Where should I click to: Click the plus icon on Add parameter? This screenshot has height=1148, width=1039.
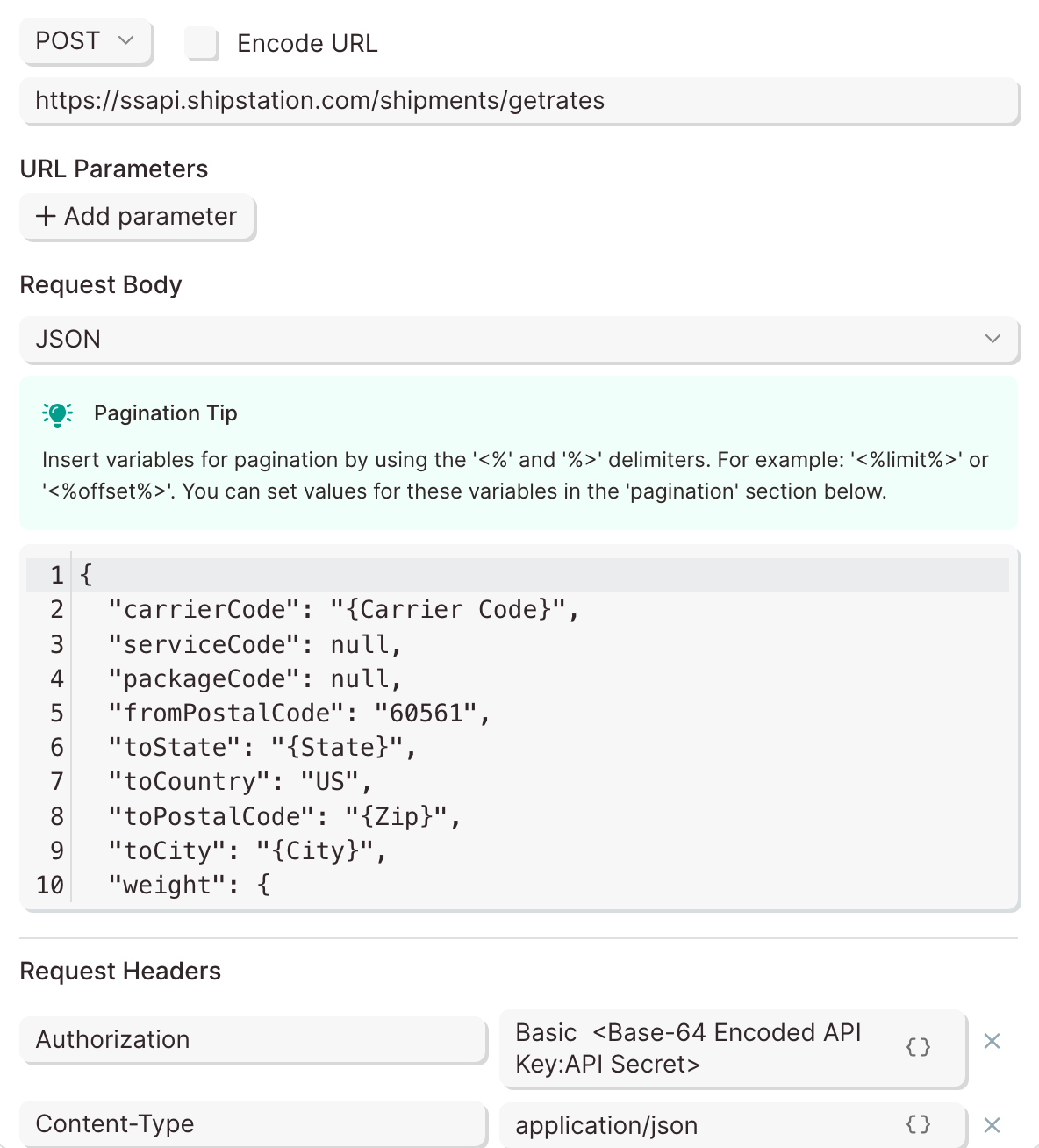click(46, 216)
